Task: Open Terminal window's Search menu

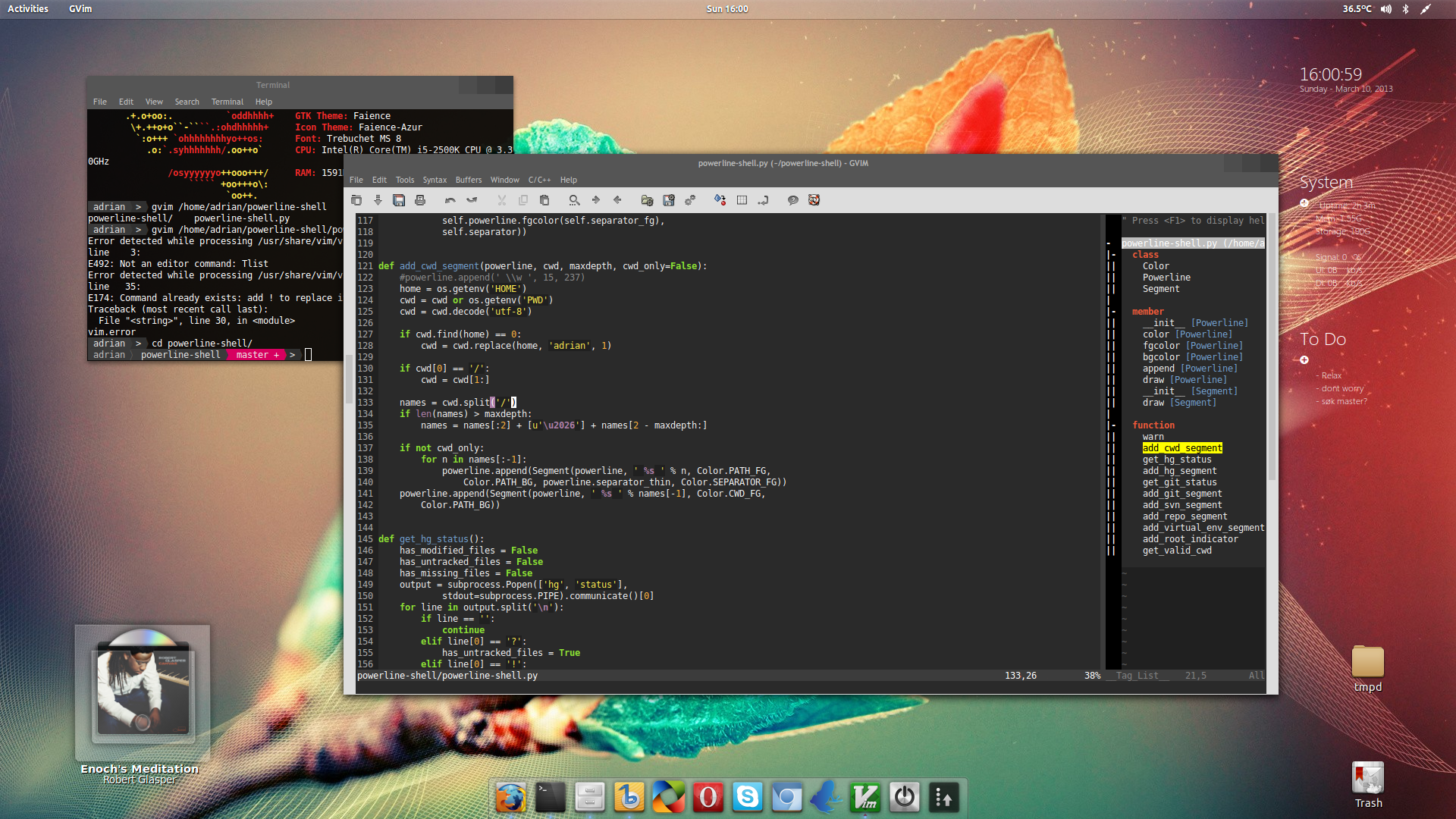Action: click(x=187, y=102)
